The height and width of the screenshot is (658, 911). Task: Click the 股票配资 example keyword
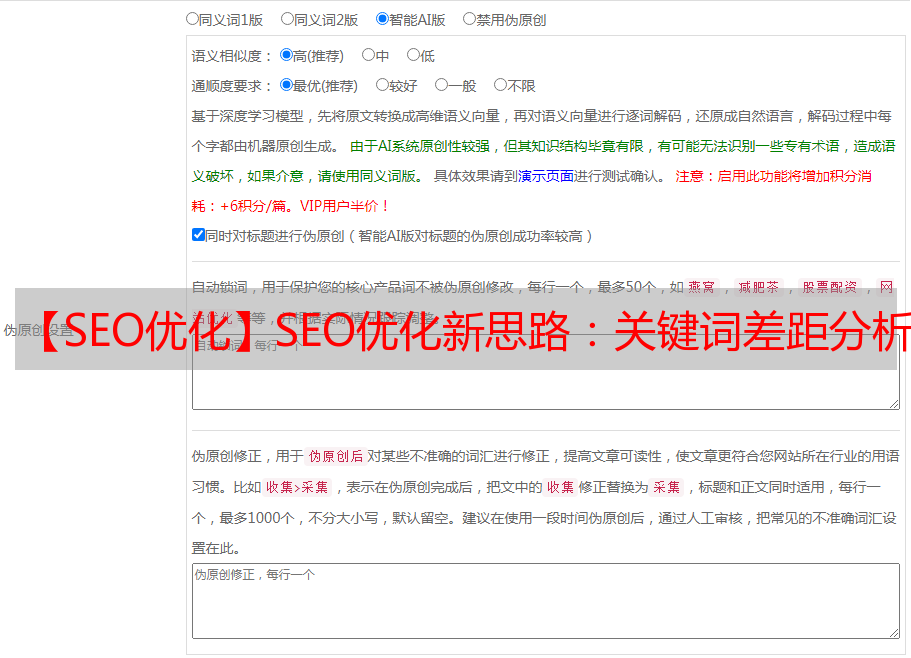tap(830, 287)
